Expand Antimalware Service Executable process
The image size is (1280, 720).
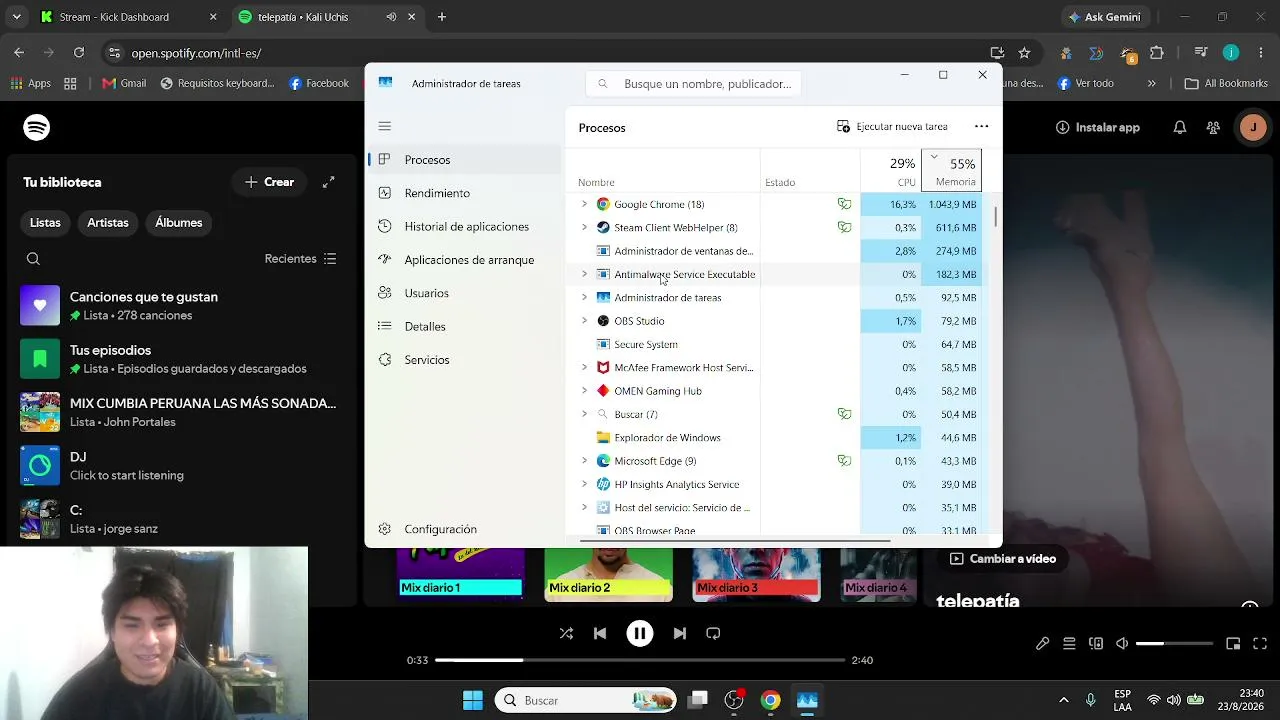coord(584,274)
